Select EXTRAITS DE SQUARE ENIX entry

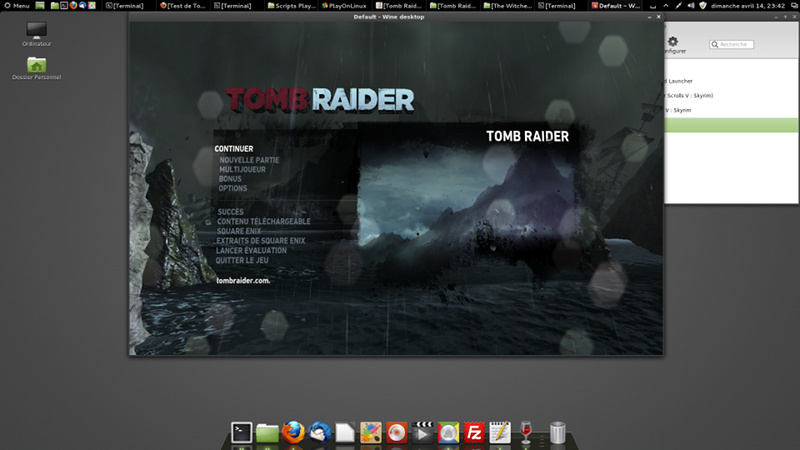pos(261,241)
